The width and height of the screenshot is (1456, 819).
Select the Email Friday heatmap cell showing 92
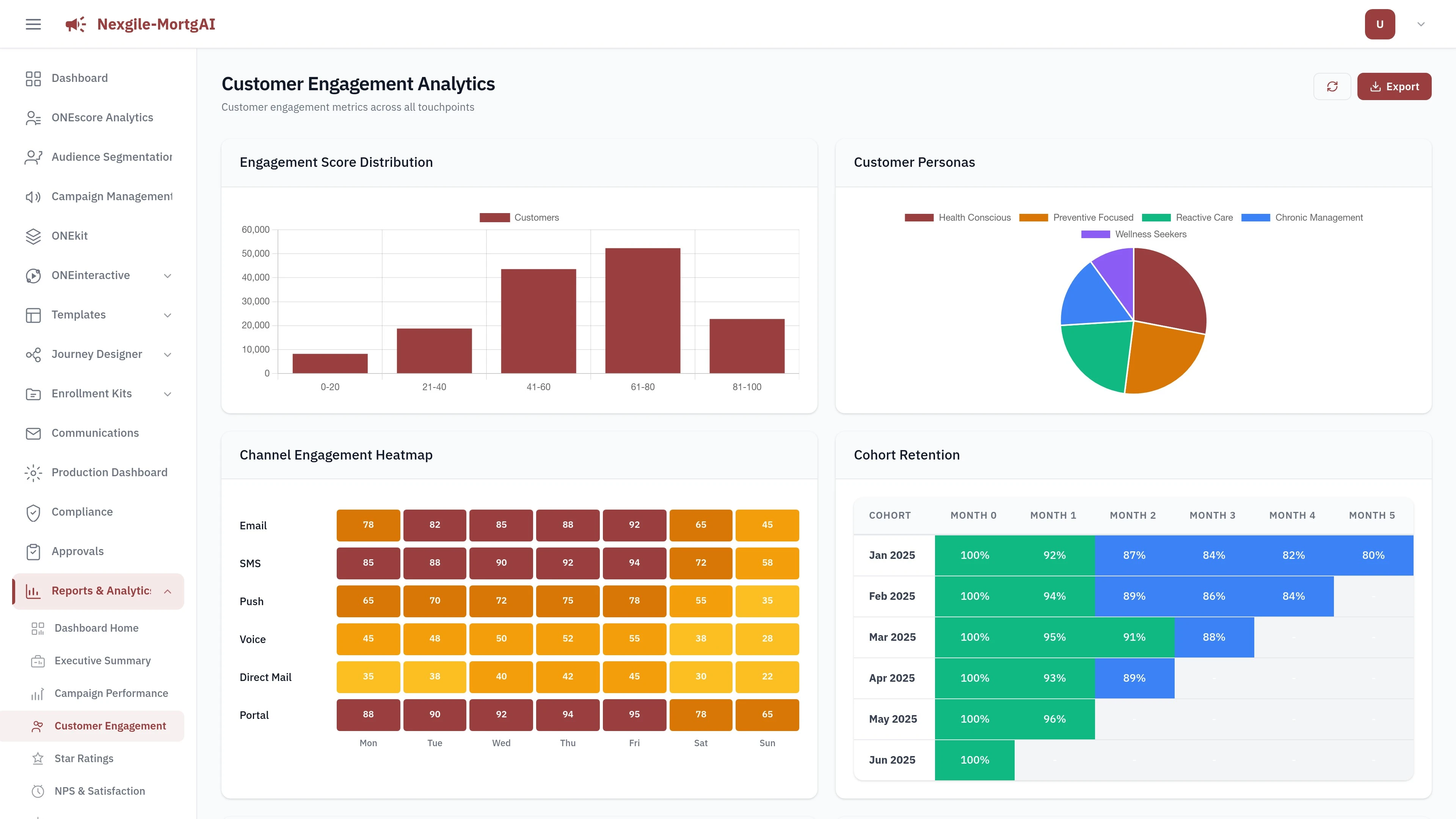coord(634,524)
